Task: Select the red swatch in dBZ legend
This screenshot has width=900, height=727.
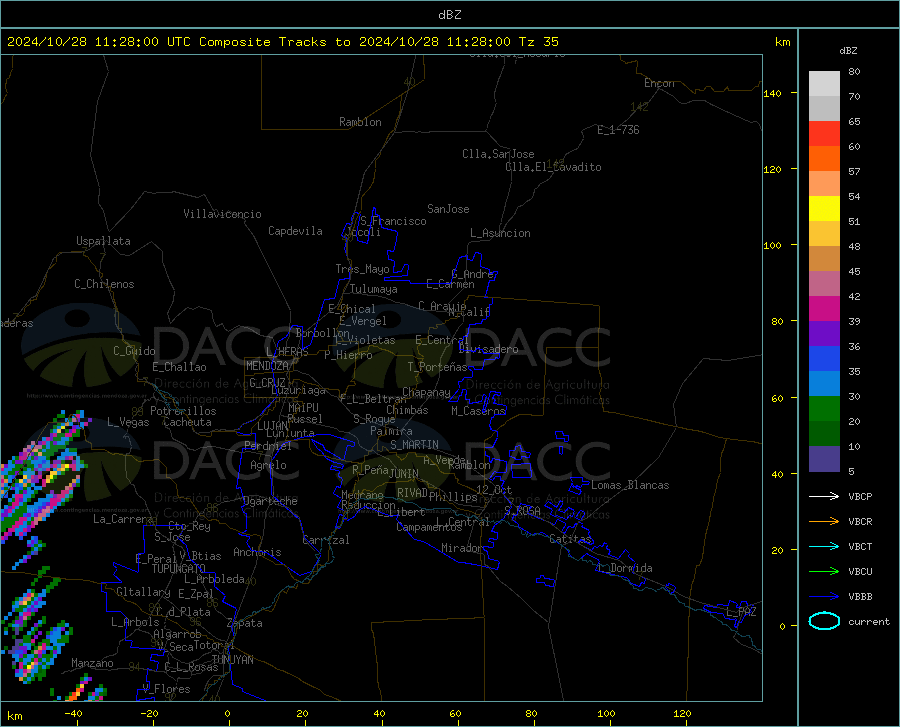Action: point(824,134)
